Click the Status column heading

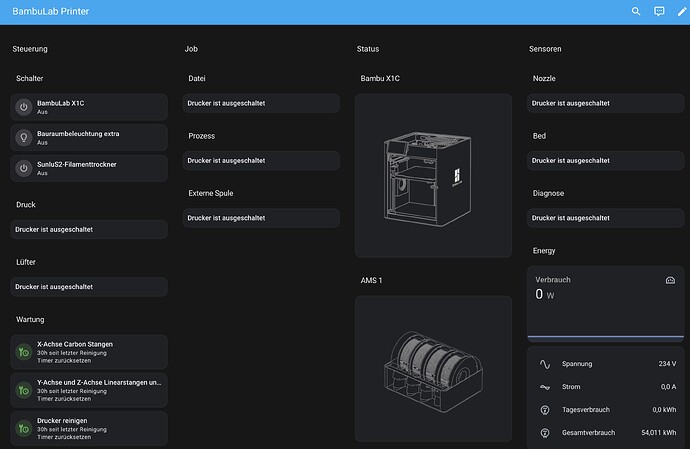[368, 49]
